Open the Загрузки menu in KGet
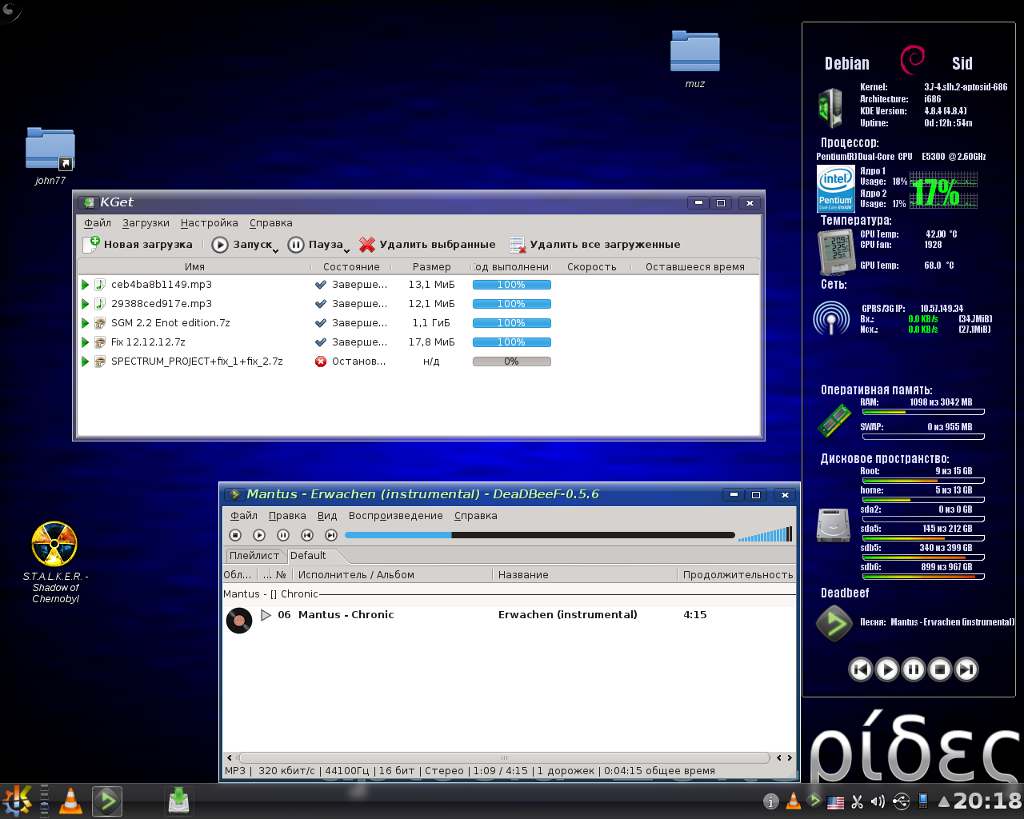 [x=146, y=223]
